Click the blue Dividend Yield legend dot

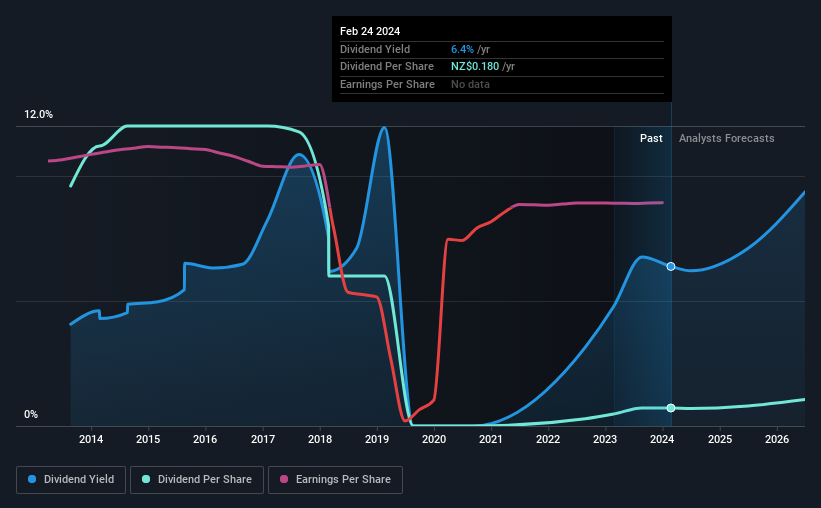click(32, 479)
